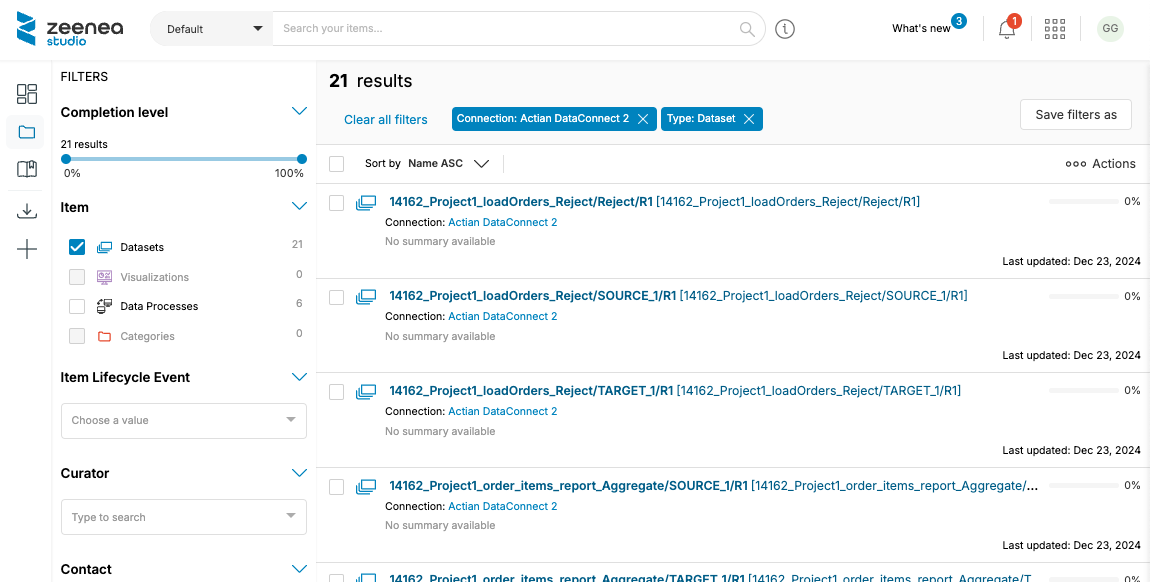Uncheck the Datasets filter checkbox
The width and height of the screenshot is (1150, 582).
77,247
